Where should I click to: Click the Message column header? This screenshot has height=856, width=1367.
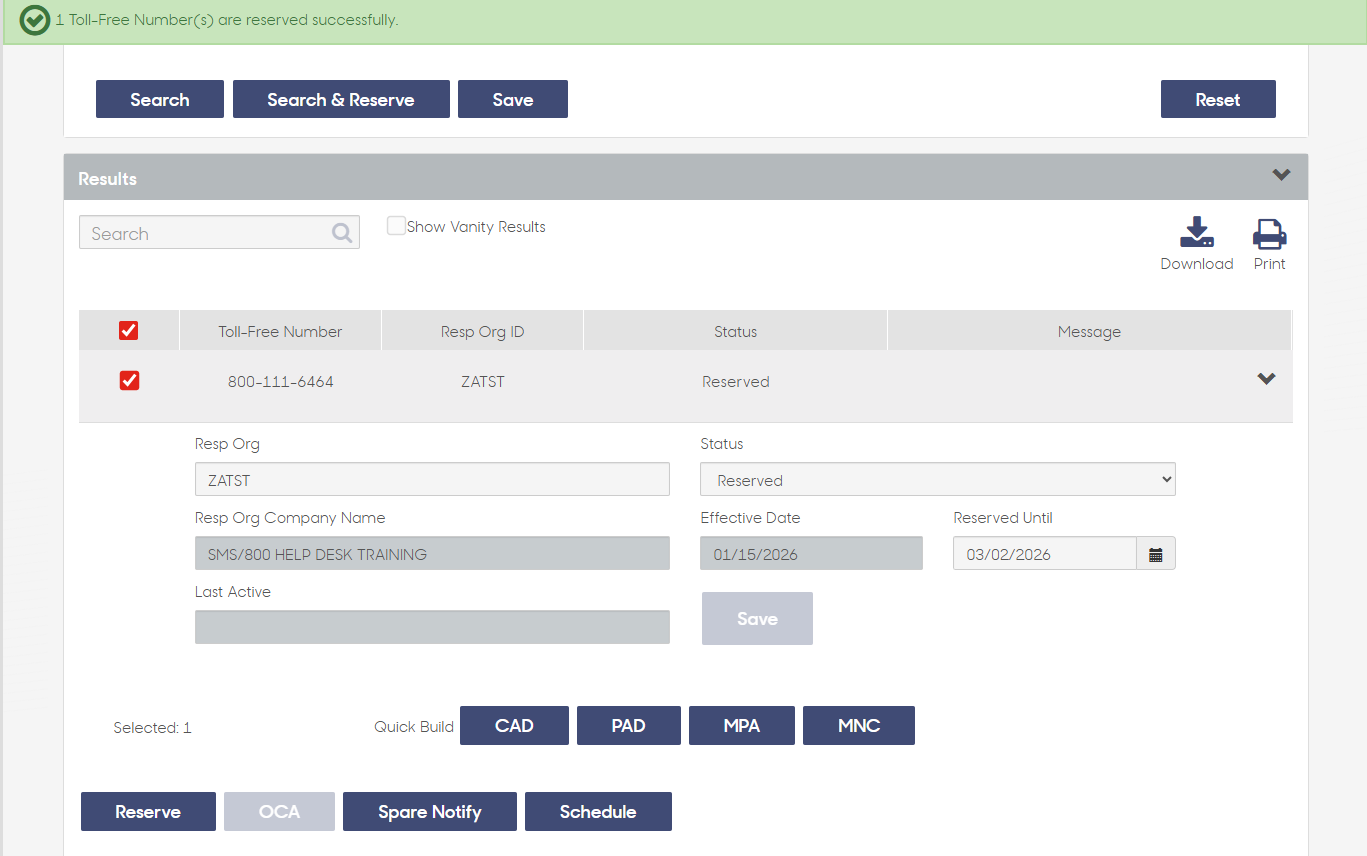[1089, 331]
